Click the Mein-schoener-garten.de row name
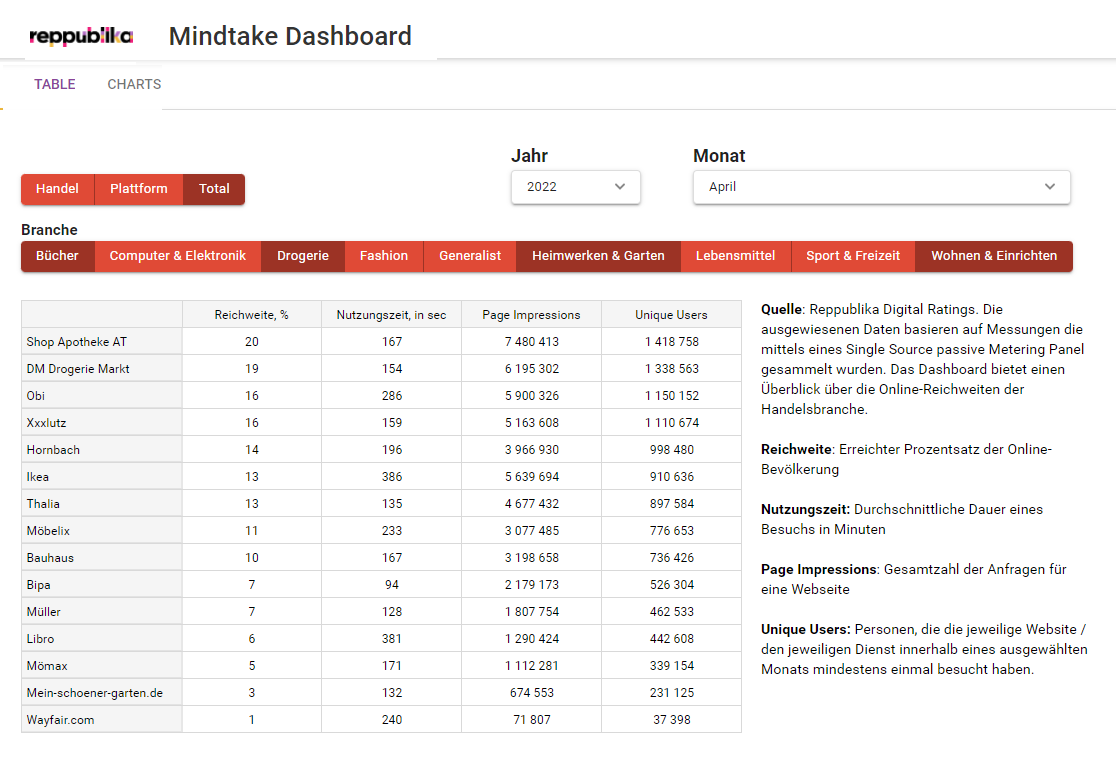This screenshot has height=766, width=1116. coord(95,693)
